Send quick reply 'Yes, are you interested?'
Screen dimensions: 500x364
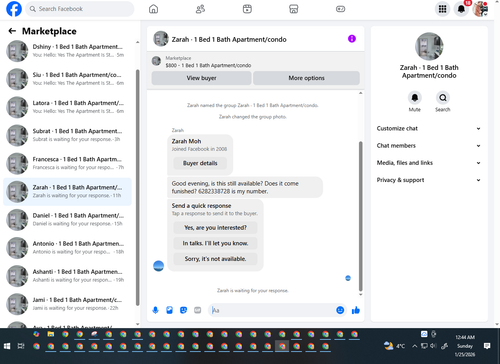click(x=215, y=228)
